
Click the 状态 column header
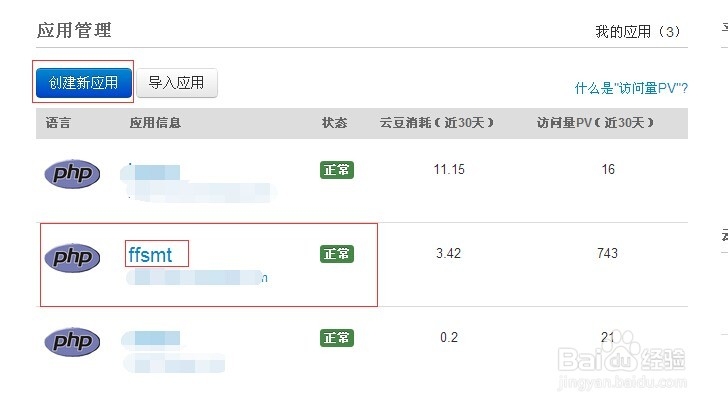[334, 123]
